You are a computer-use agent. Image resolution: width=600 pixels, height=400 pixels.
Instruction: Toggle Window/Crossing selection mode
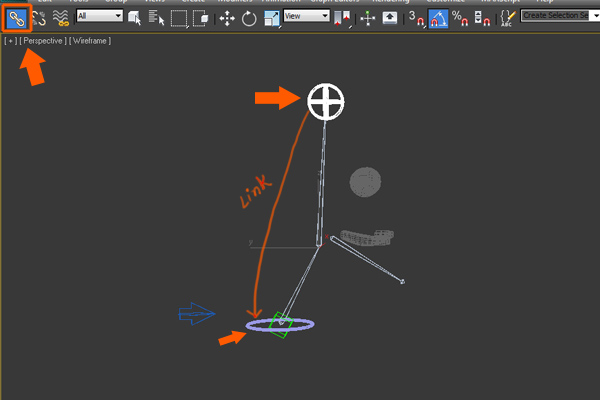(201, 18)
